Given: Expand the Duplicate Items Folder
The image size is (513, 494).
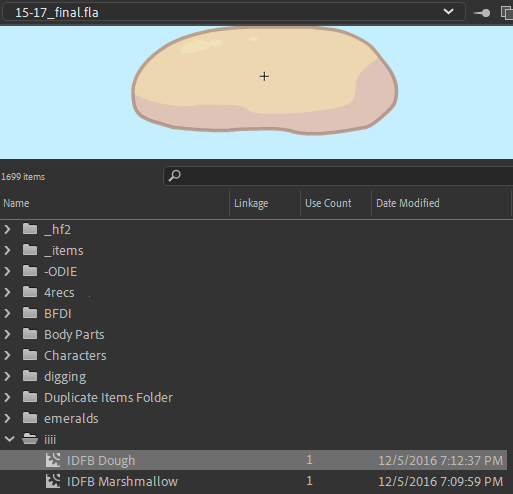Looking at the screenshot, I should pos(7,397).
